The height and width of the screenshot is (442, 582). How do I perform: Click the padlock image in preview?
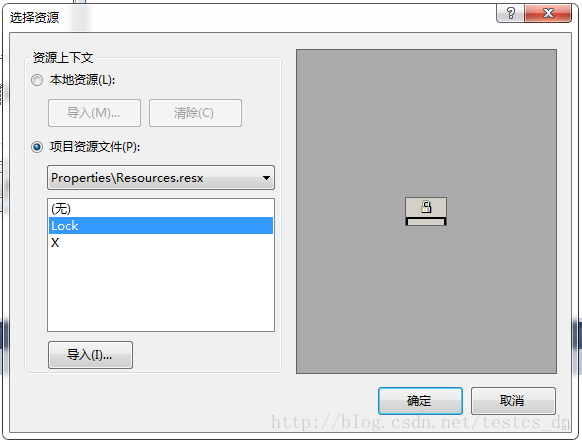pos(426,211)
